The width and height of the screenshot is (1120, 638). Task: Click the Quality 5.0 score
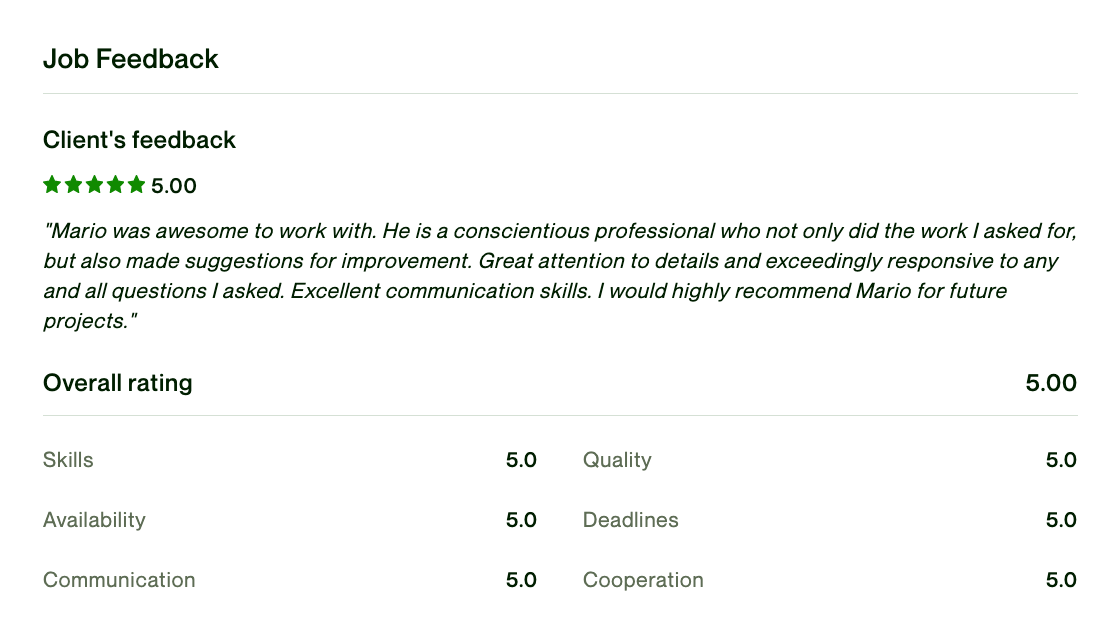(x=1061, y=459)
